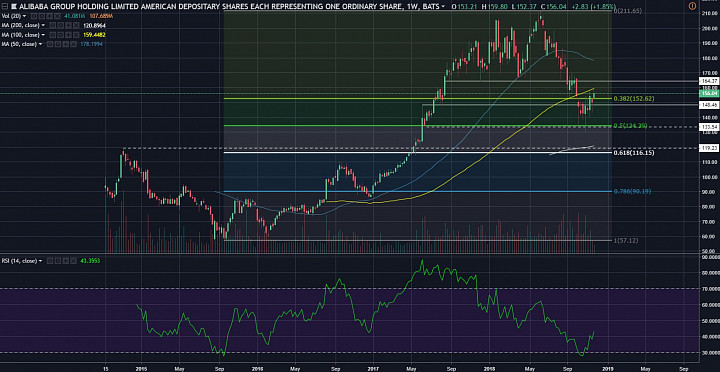Open the dropdown arrow after BATS in title

pos(443,7)
